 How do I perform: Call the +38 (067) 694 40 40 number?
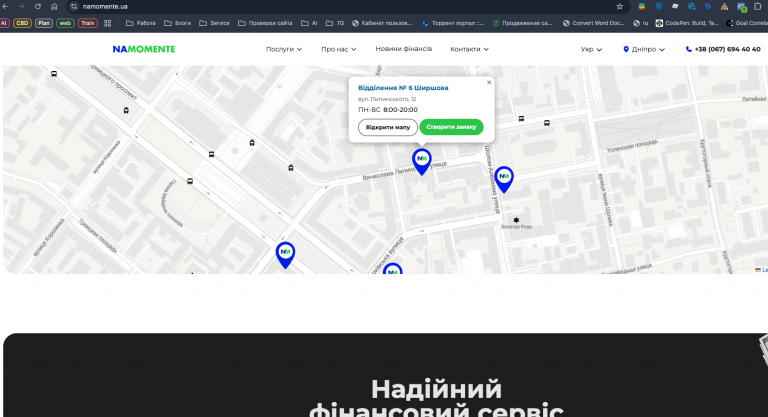click(727, 49)
